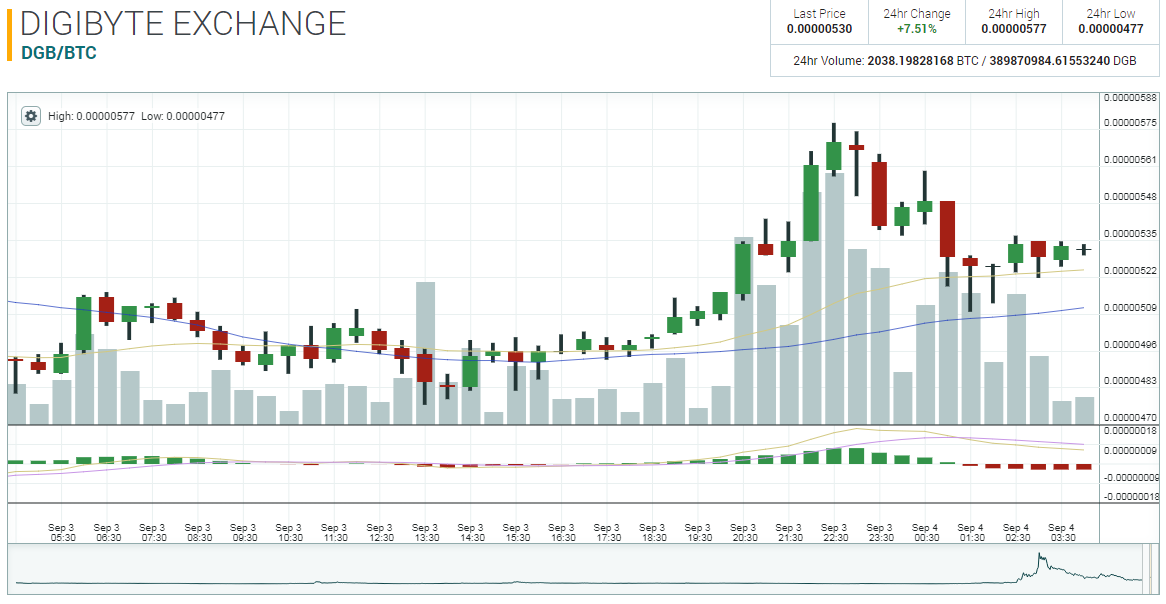This screenshot has width=1166, height=604.
Task: Click the chart High/Low readout text
Action: (136, 116)
